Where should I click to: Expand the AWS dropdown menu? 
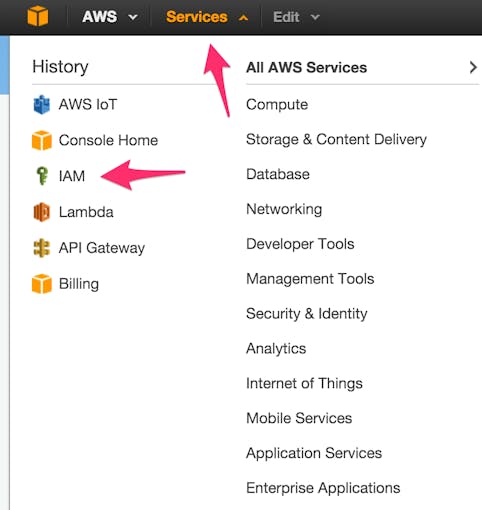pos(110,17)
